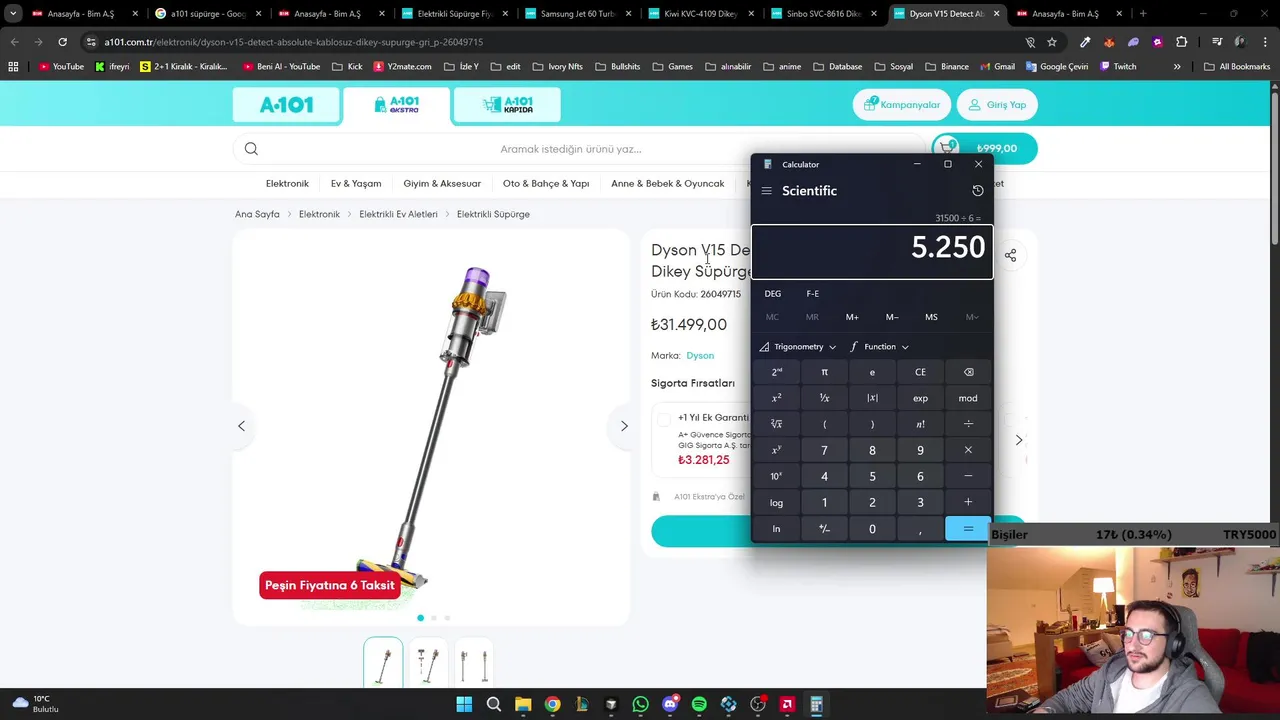This screenshot has height=720, width=1280.
Task: Click the Kampanyalar button
Action: coord(902,105)
